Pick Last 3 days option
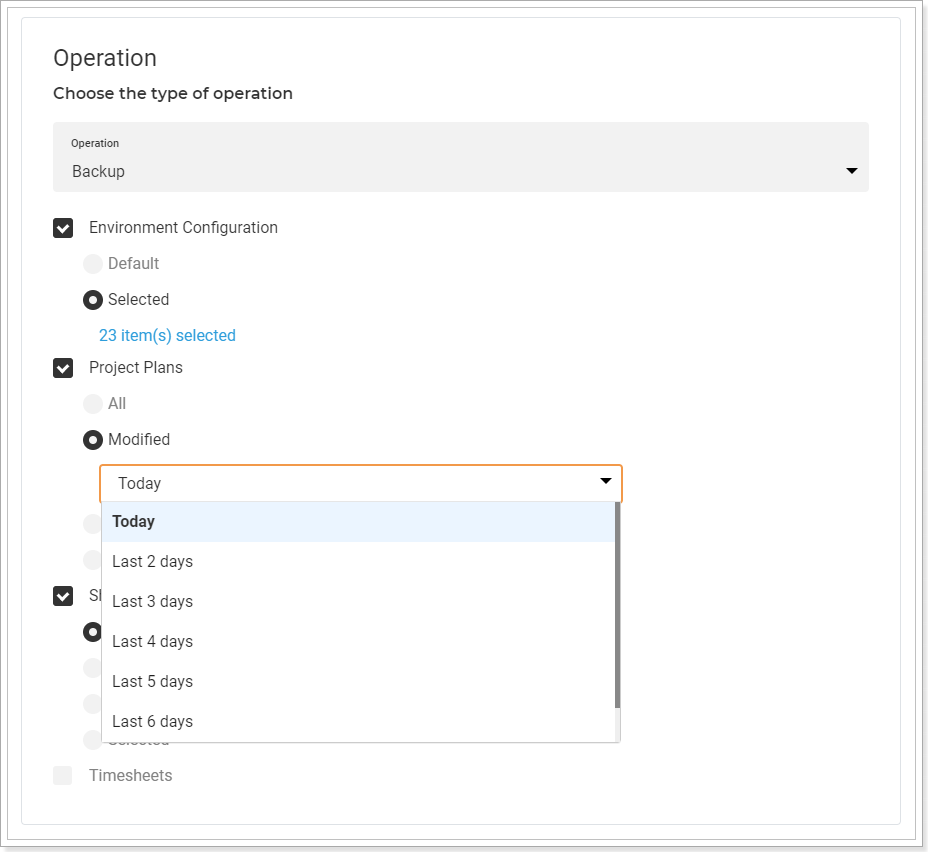928x852 pixels. (x=358, y=602)
